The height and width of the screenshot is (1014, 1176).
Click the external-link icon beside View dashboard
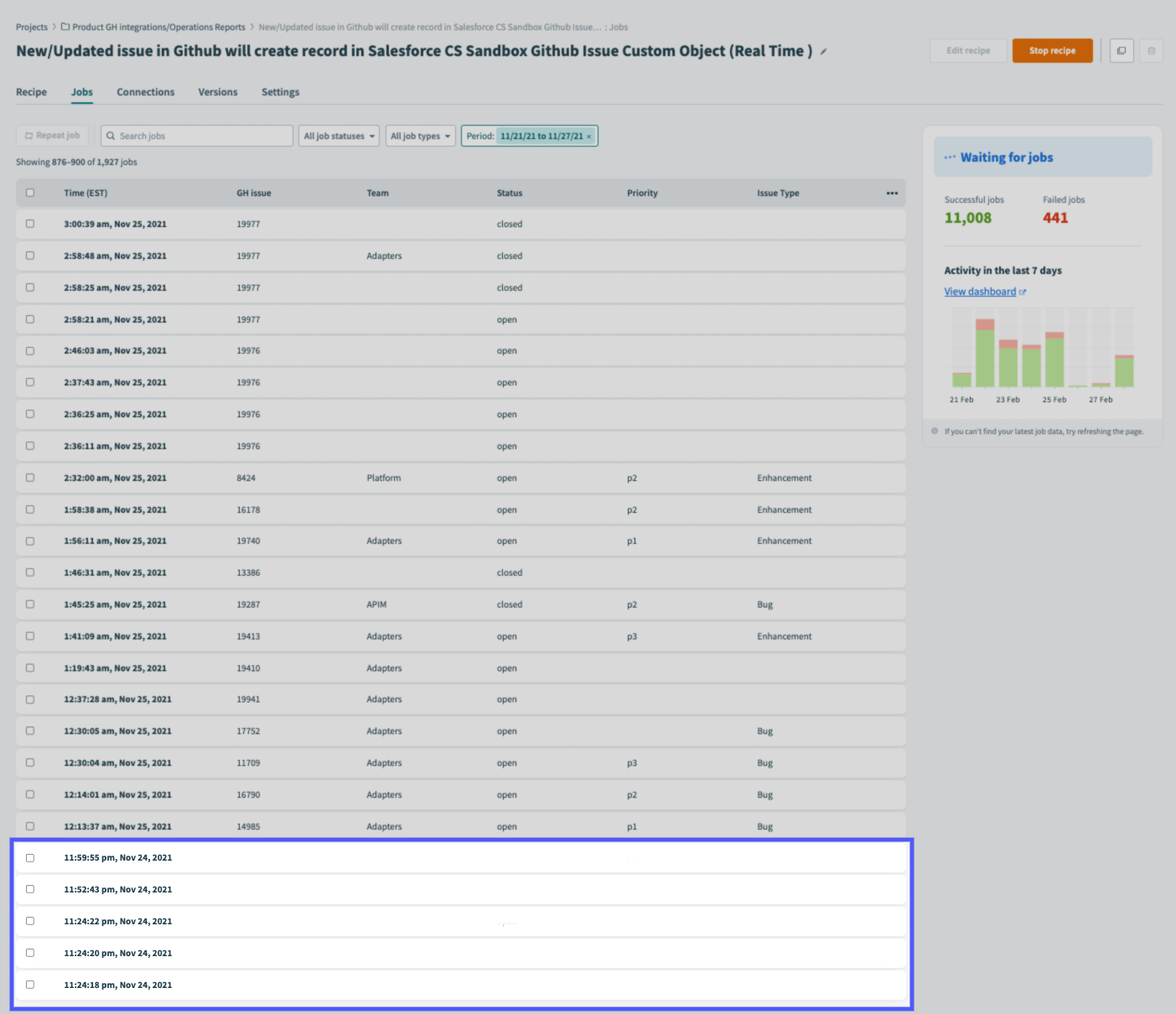(x=1023, y=292)
